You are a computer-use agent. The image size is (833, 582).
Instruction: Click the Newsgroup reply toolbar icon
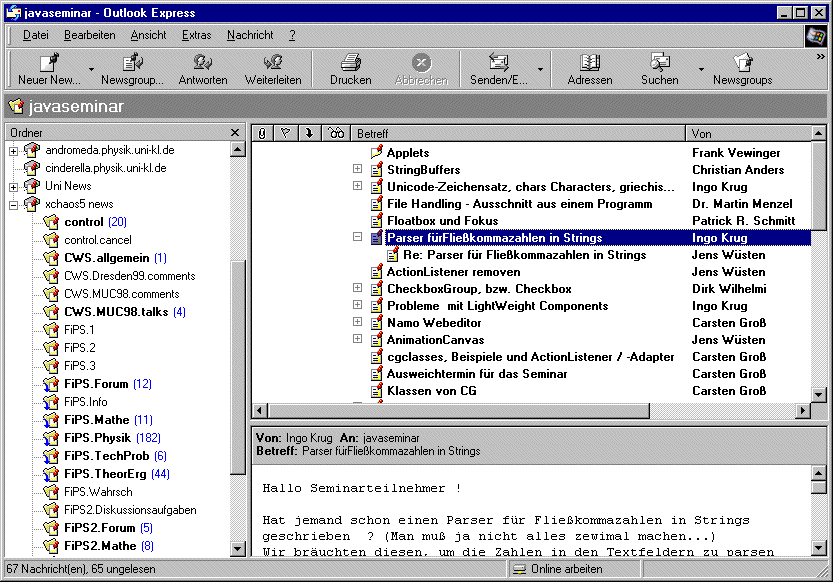[132, 63]
